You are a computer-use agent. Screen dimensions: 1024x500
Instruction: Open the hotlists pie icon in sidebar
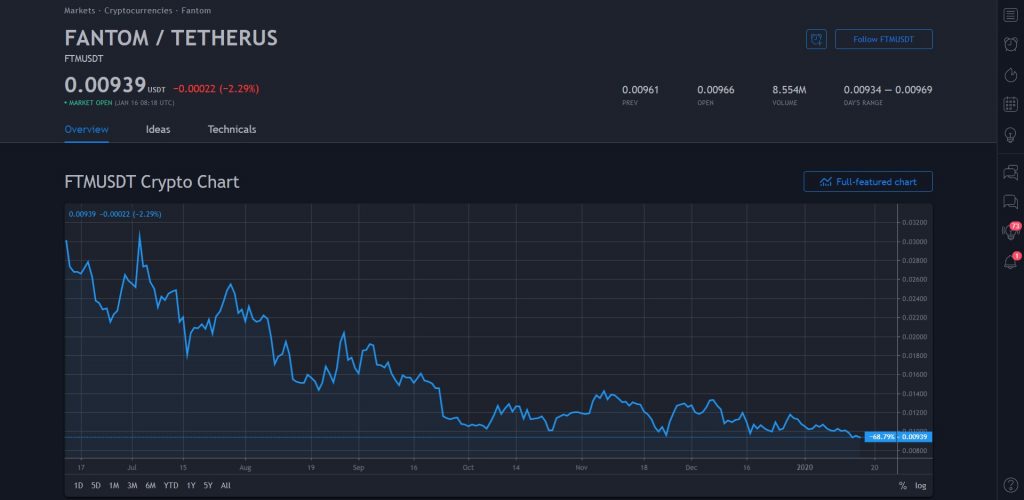click(x=1010, y=74)
